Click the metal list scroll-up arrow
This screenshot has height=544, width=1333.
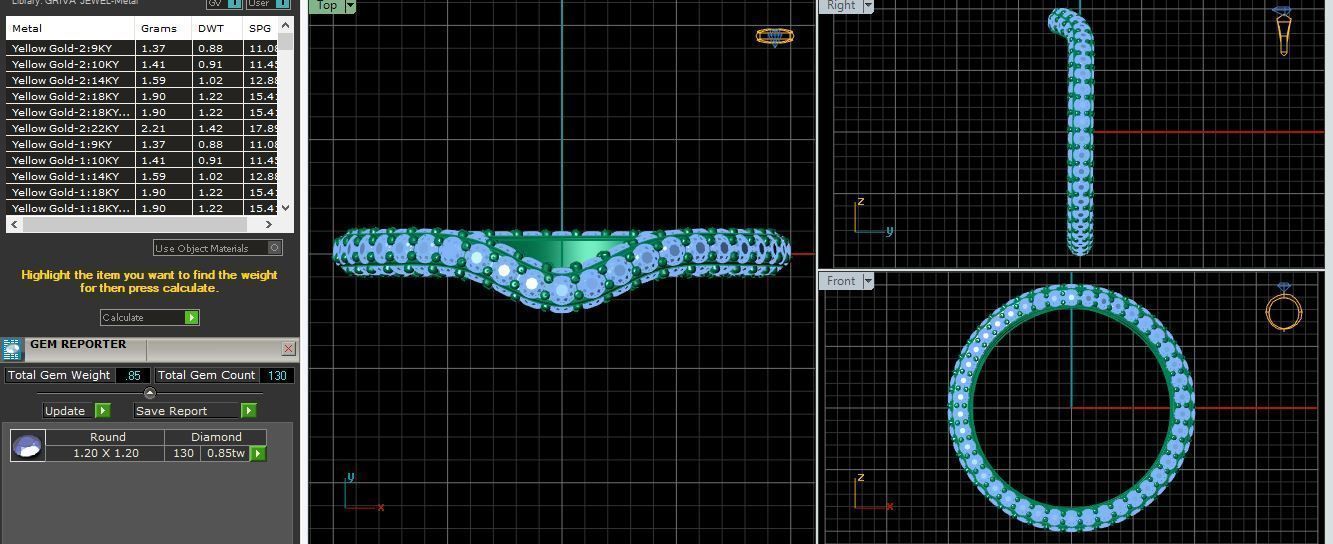[286, 24]
